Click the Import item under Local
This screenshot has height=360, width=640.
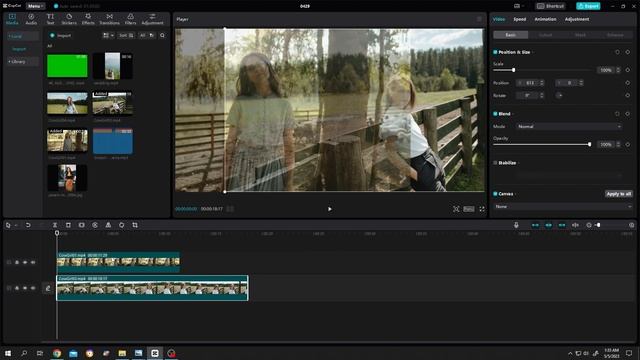[x=19, y=49]
